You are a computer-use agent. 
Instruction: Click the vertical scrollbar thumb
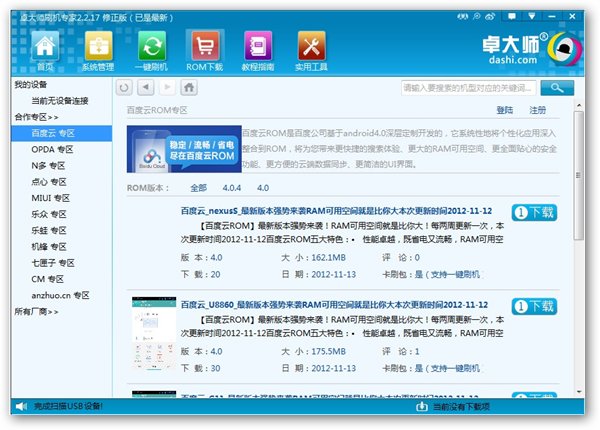point(579,176)
